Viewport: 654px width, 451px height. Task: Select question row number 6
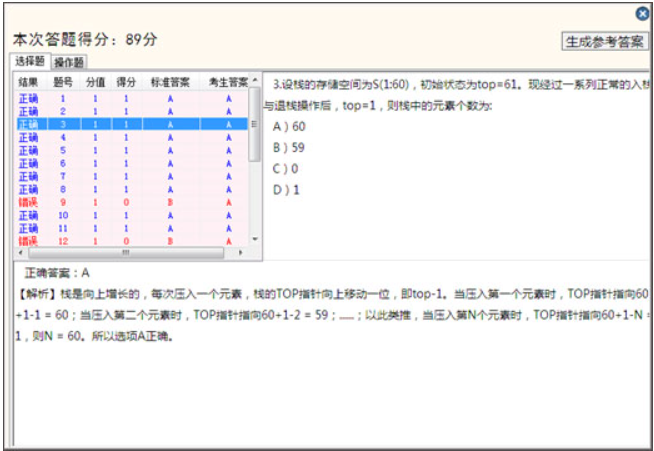(x=132, y=163)
